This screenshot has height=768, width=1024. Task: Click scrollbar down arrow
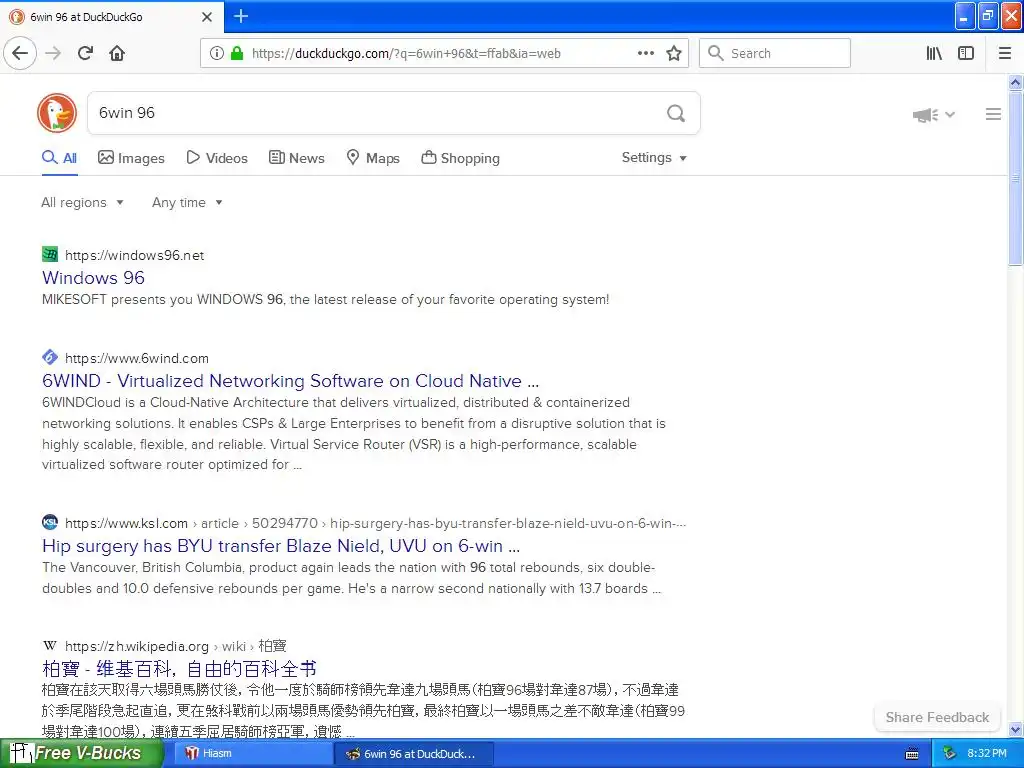(x=1016, y=729)
